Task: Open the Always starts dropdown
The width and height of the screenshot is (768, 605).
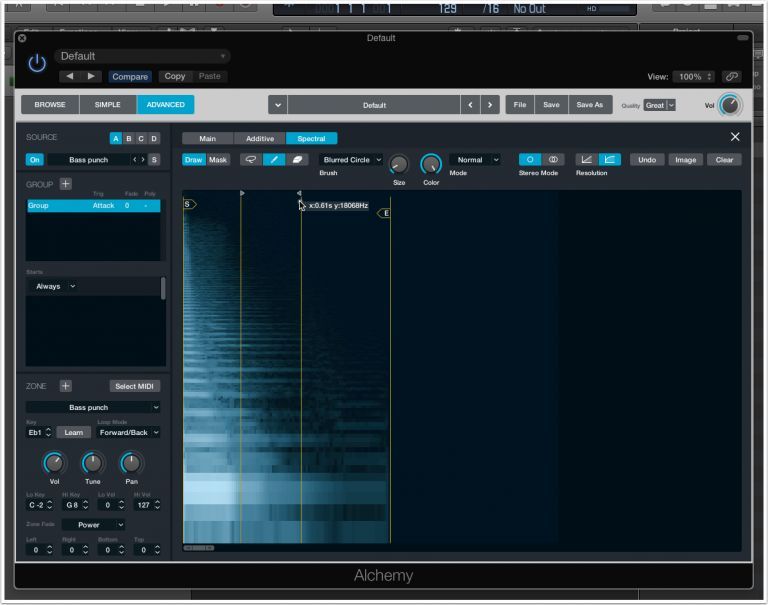Action: [x=55, y=286]
